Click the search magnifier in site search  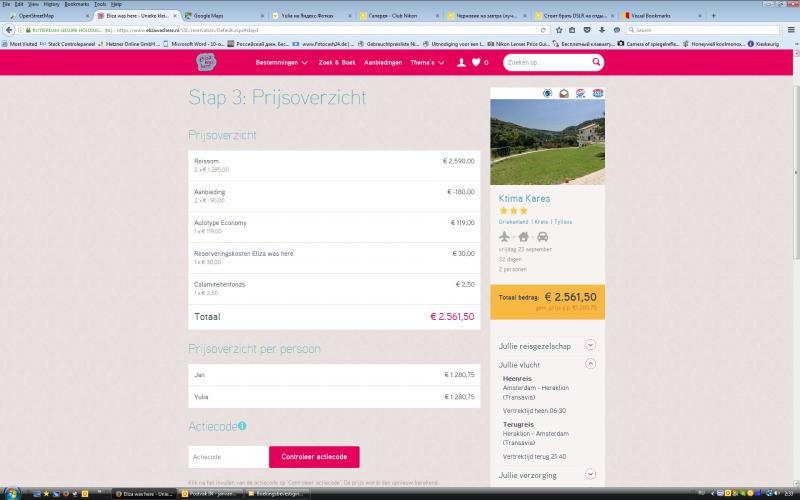point(596,62)
